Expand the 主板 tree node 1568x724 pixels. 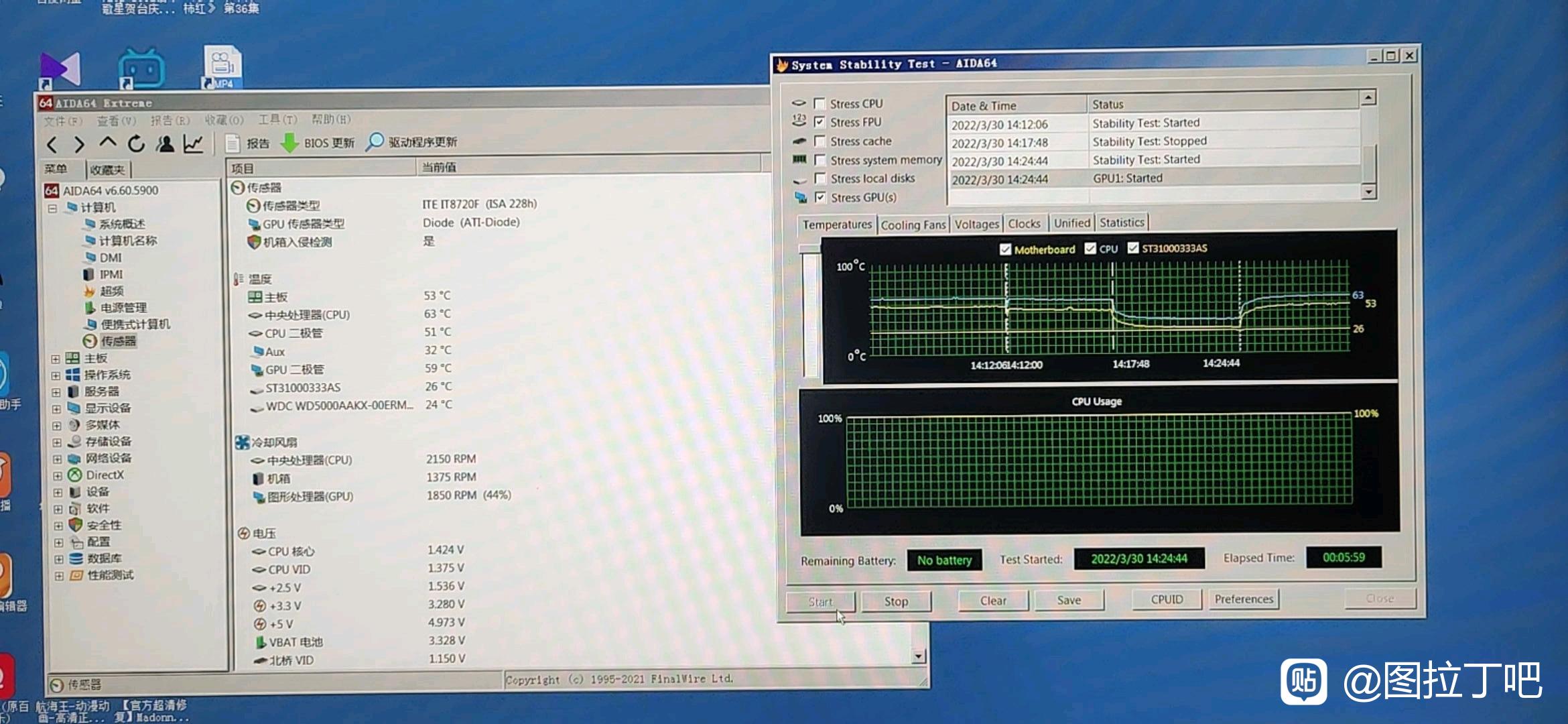pyautogui.click(x=56, y=359)
